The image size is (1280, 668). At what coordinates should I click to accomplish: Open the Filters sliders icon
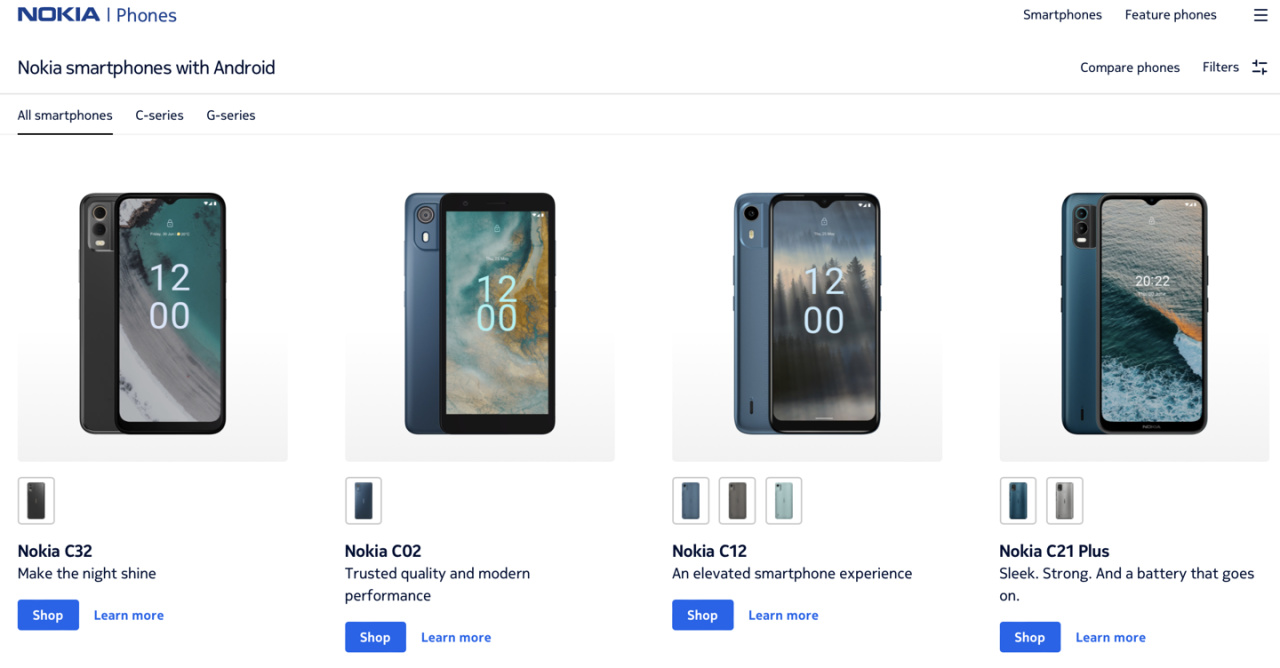1260,67
